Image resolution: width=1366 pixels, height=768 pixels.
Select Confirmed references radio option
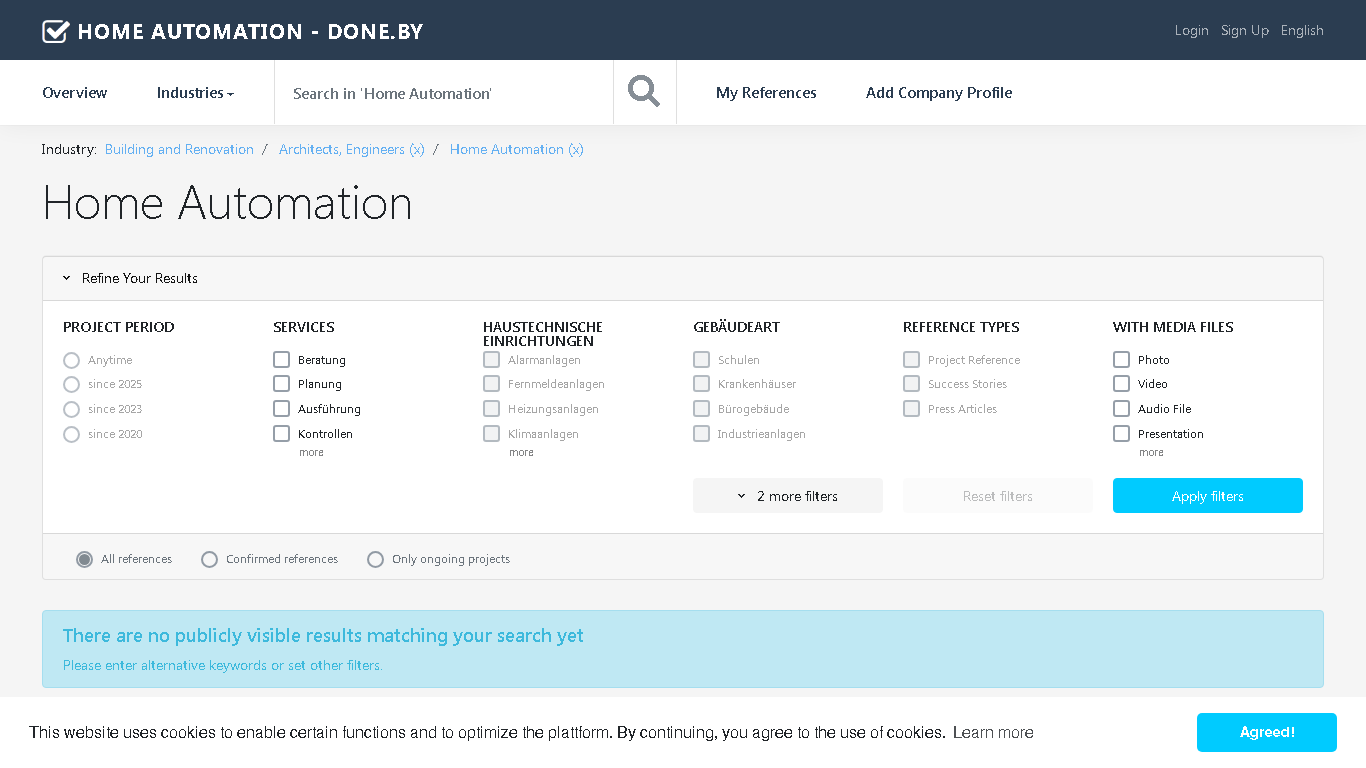point(209,559)
